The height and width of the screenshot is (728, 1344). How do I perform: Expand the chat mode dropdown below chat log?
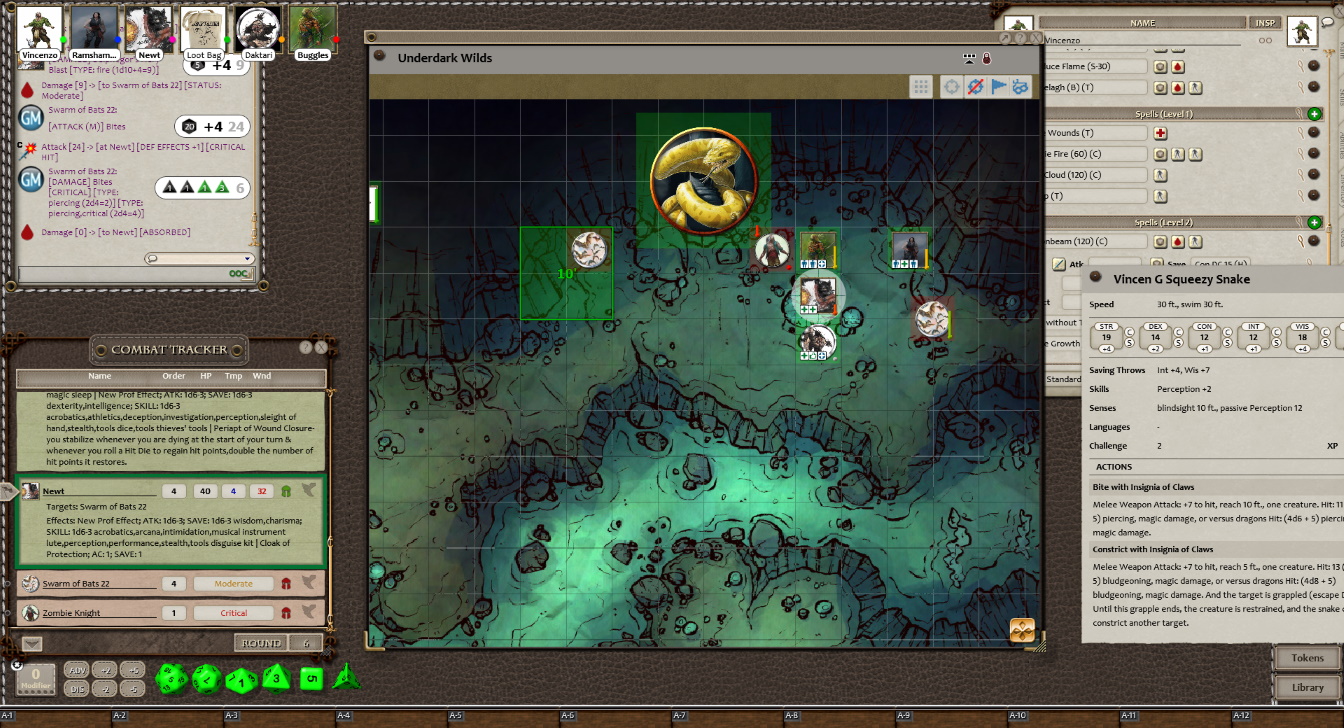coord(199,258)
